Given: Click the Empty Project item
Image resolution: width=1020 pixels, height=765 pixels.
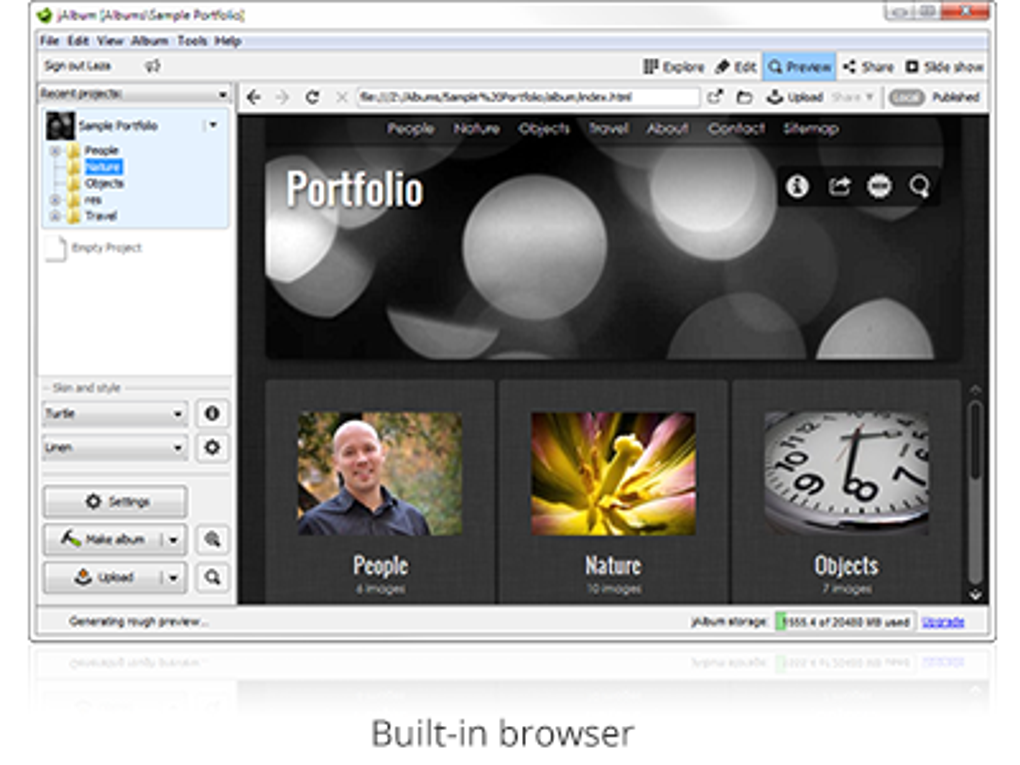Looking at the screenshot, I should [94, 248].
